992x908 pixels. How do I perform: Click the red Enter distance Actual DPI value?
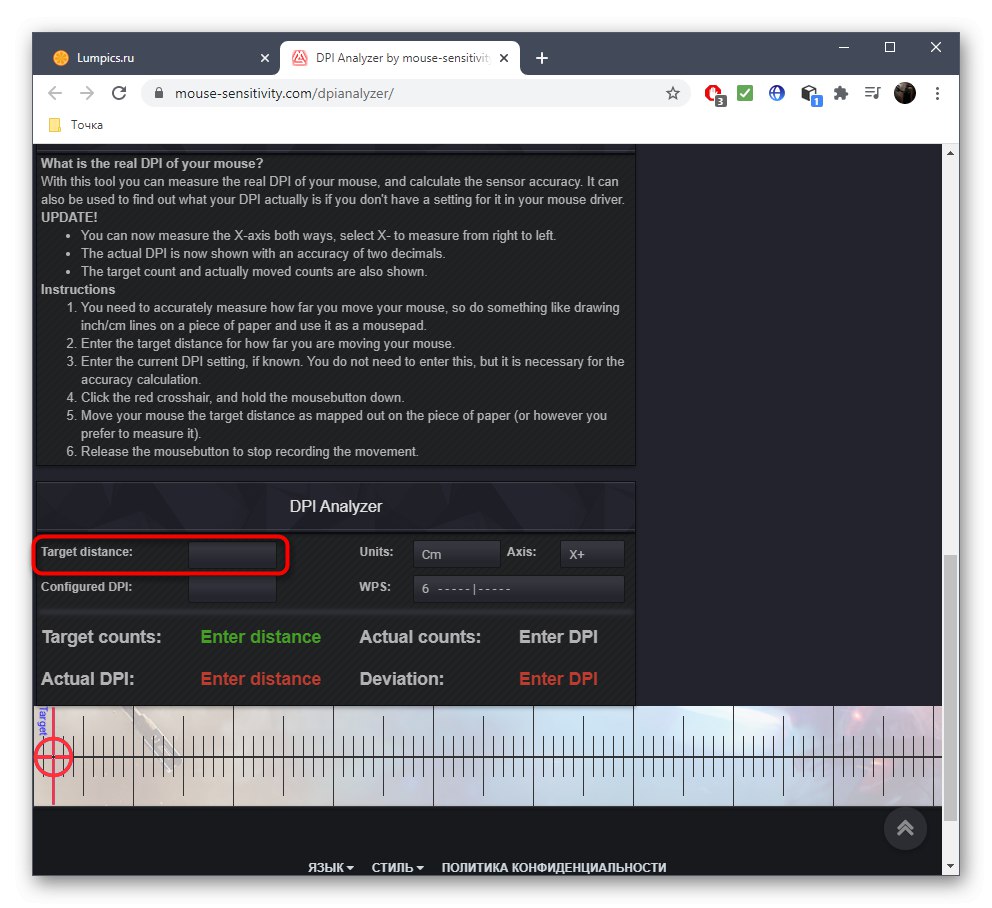tap(261, 678)
